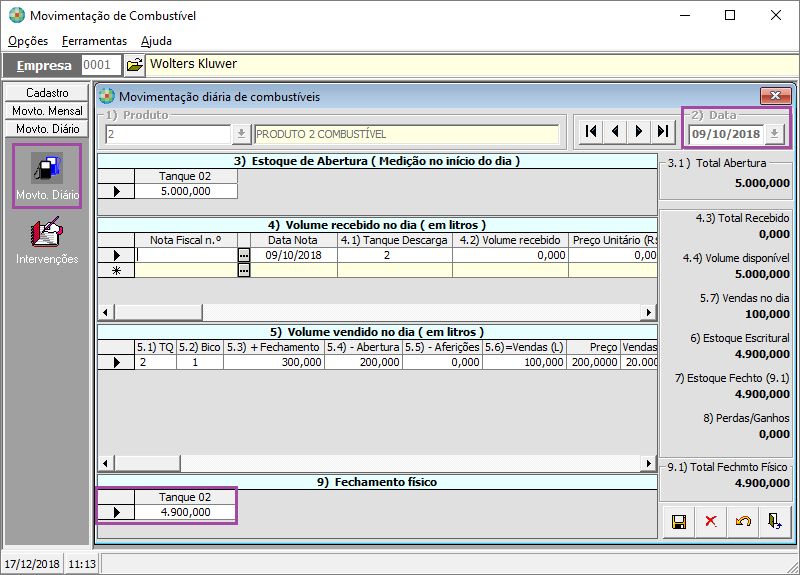Click the Aferições cell 0,000

[442, 362]
